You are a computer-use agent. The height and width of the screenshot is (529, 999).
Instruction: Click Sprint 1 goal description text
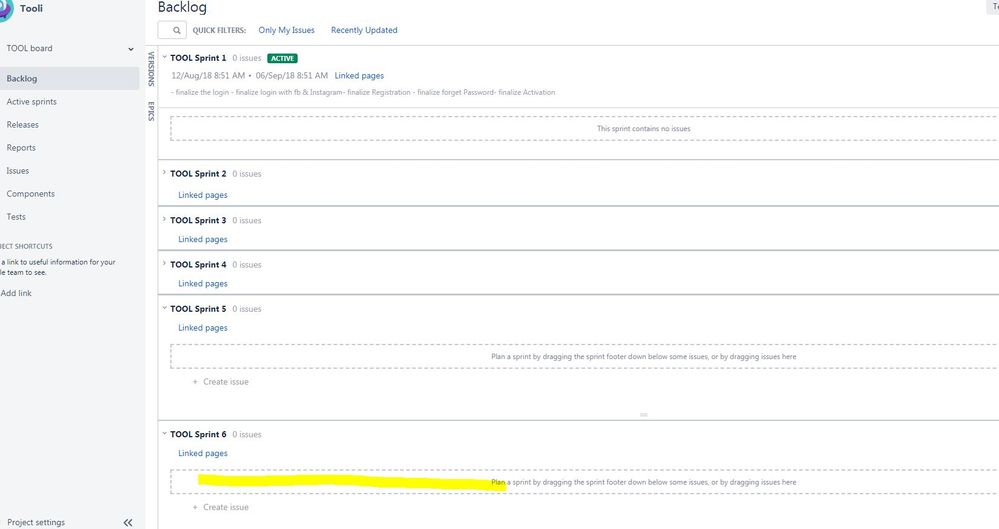click(363, 92)
